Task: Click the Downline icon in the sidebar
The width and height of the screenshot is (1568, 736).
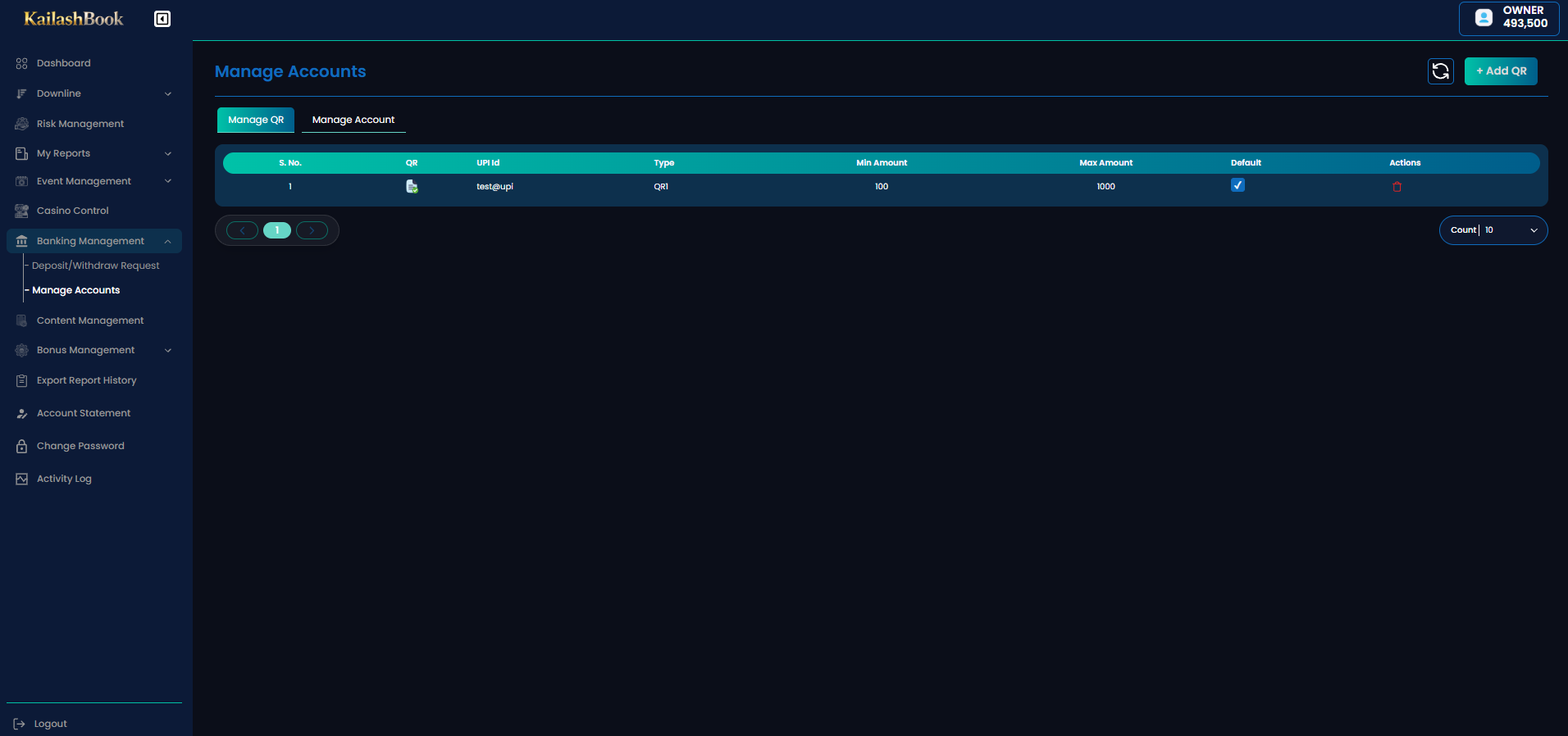Action: [22, 93]
